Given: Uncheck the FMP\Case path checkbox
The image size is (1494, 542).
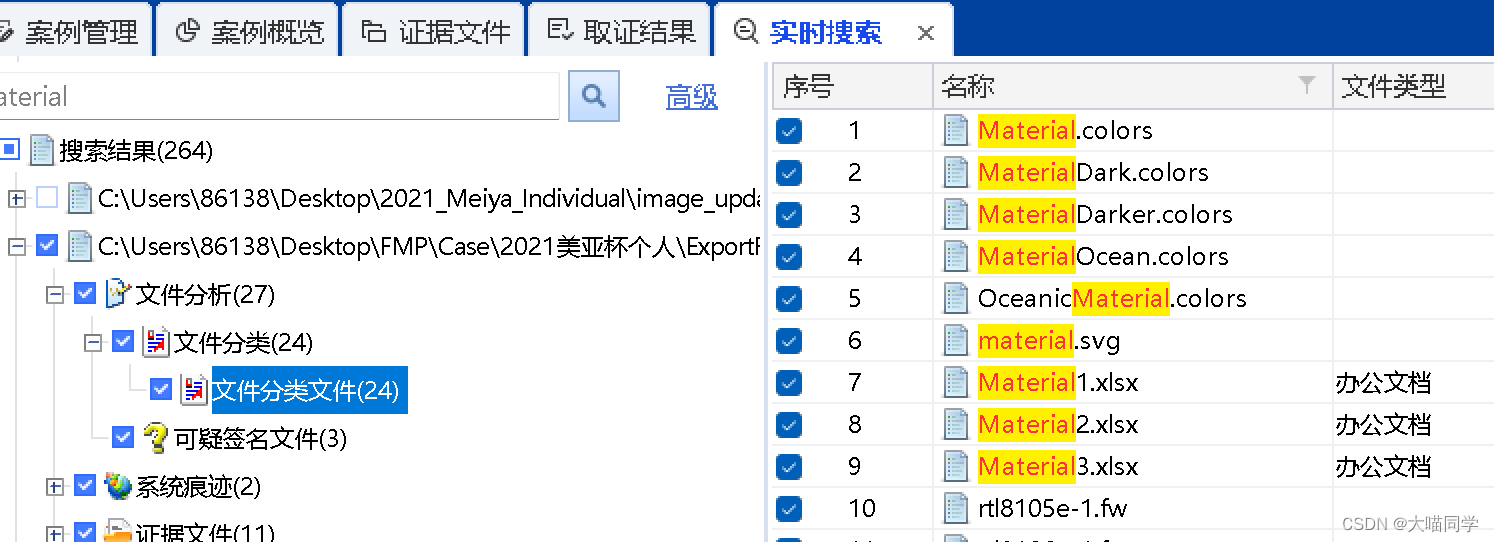Looking at the screenshot, I should pyautogui.click(x=47, y=245).
